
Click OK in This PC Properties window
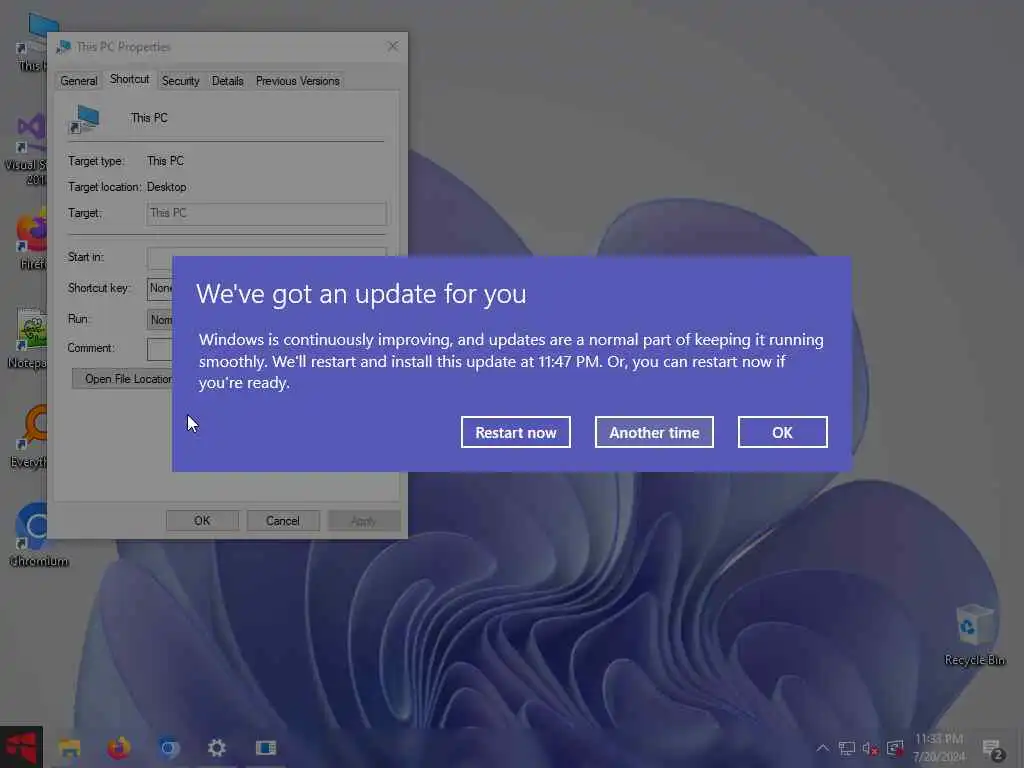tap(202, 520)
